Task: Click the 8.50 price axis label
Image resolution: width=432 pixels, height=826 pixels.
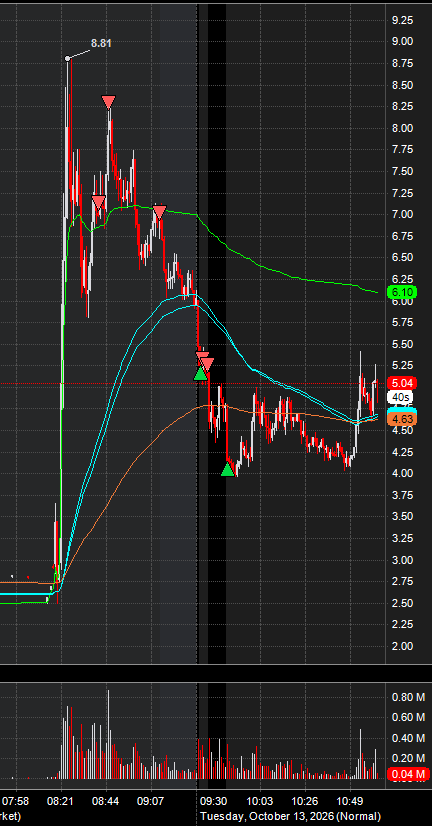Action: (402, 85)
